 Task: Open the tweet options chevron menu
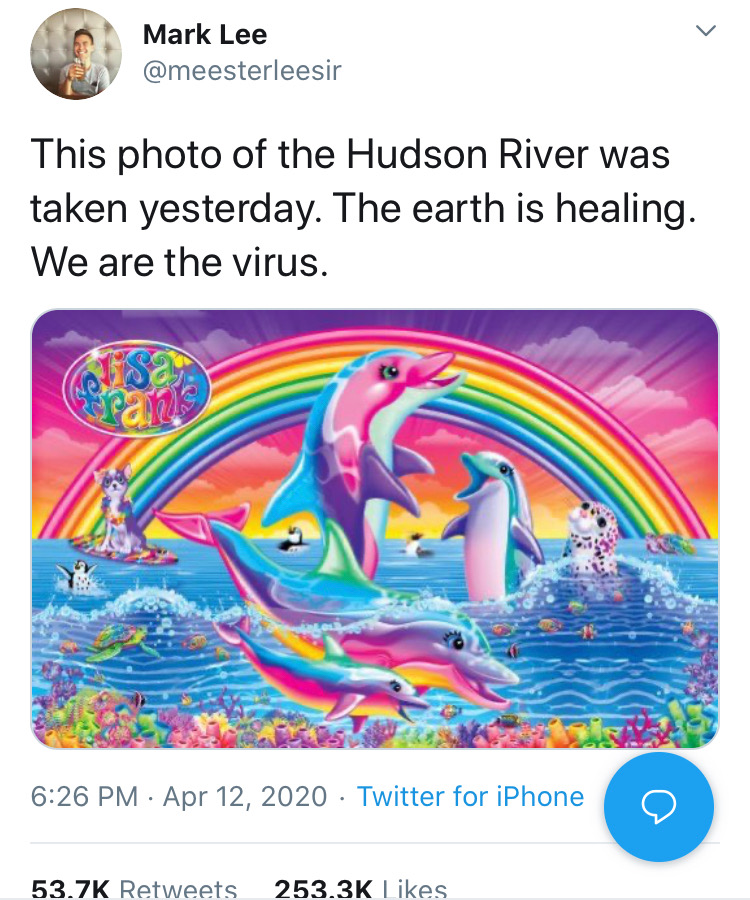coord(705,30)
